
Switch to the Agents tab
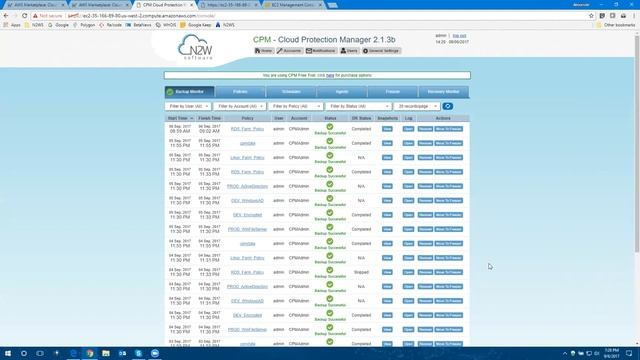click(342, 92)
